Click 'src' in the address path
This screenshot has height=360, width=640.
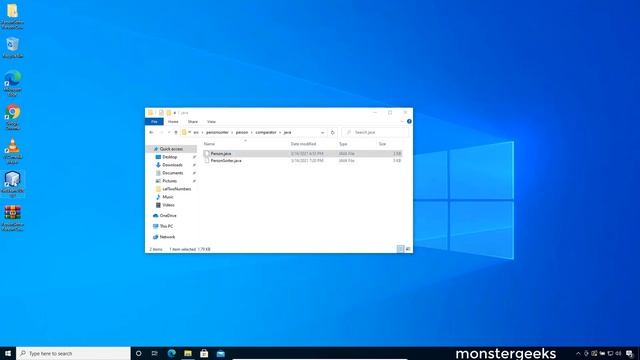[x=196, y=132]
